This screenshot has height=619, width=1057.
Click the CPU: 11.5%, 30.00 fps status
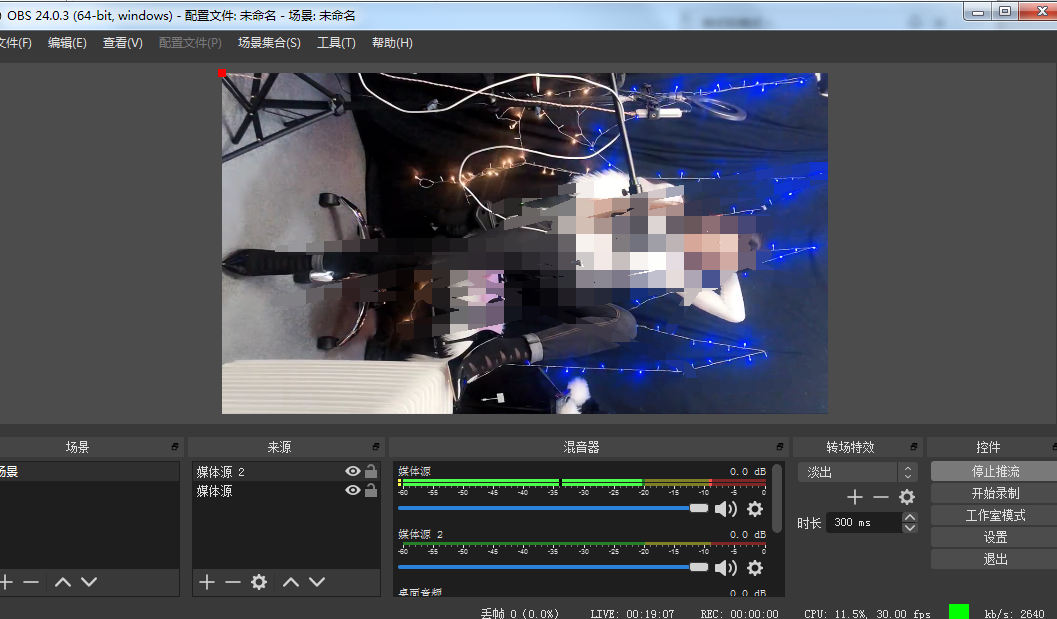tap(867, 614)
